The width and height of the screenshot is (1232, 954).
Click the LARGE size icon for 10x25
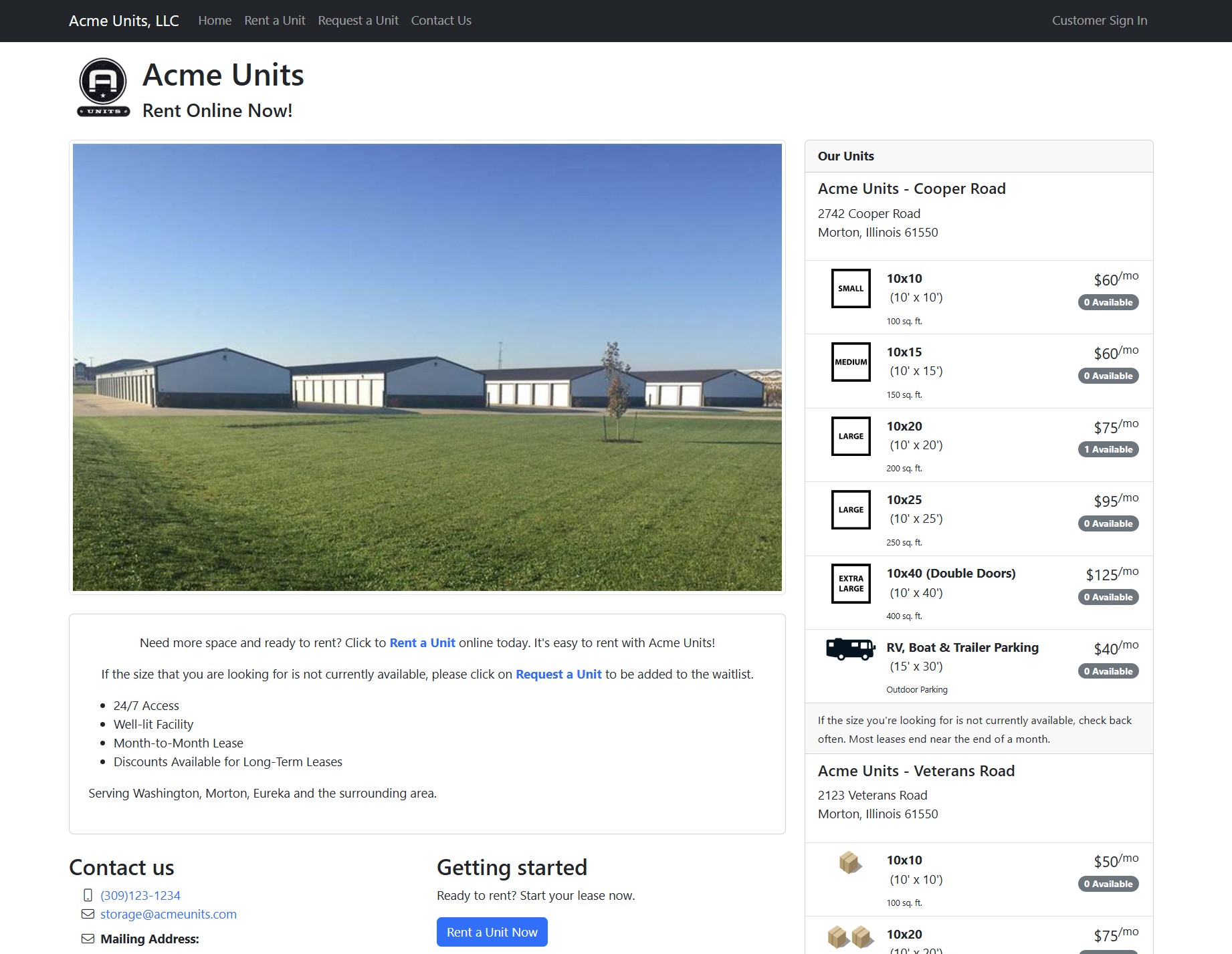pos(851,509)
